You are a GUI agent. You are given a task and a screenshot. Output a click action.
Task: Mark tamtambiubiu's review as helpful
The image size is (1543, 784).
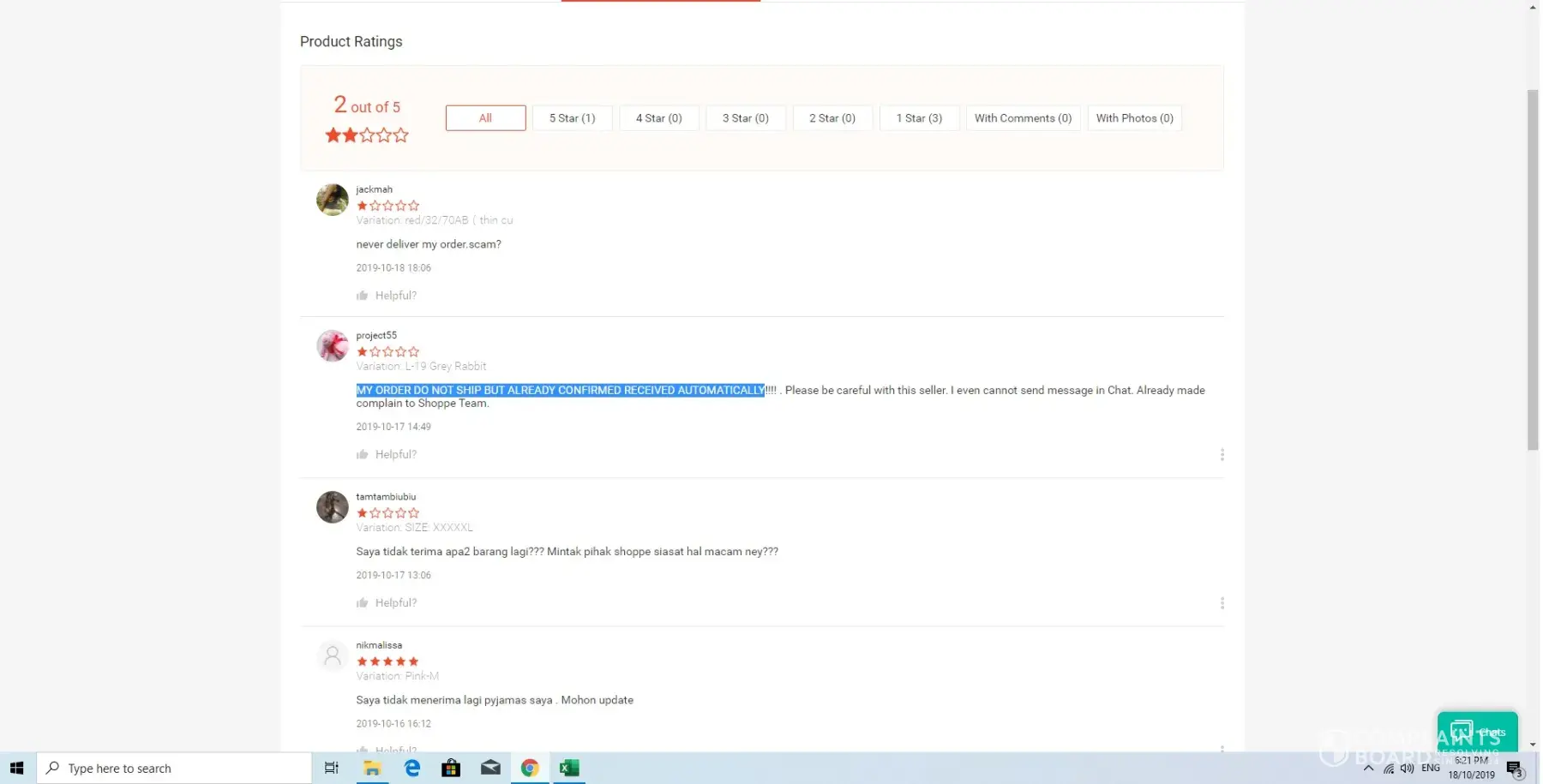tap(362, 603)
